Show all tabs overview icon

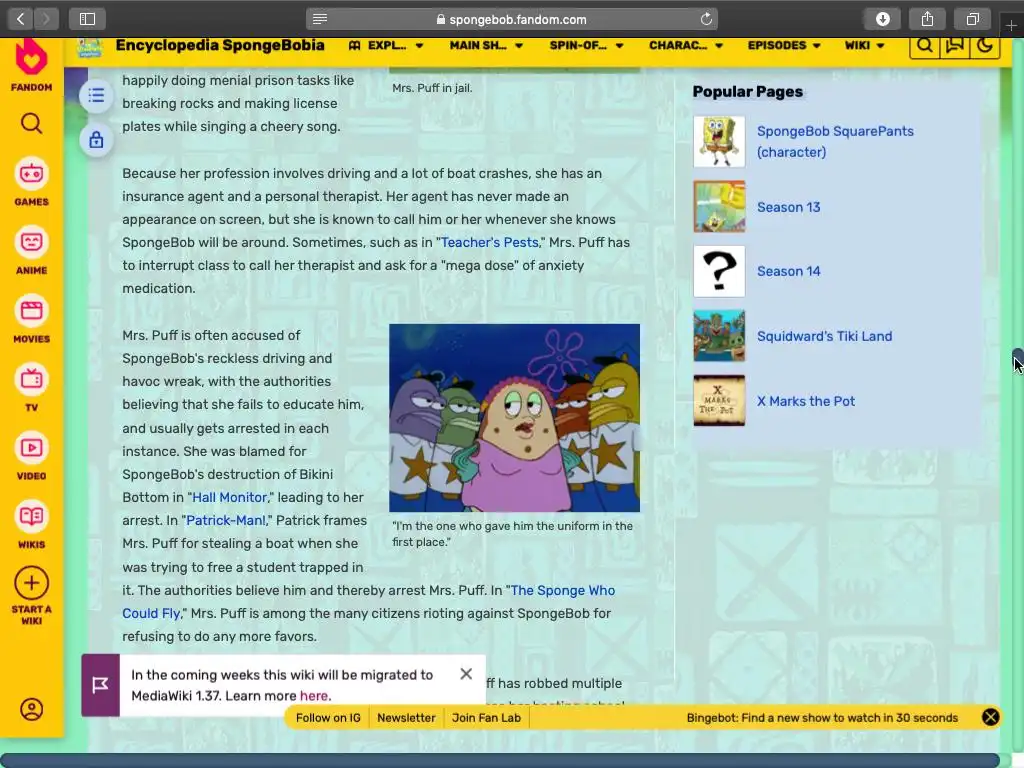tap(972, 19)
